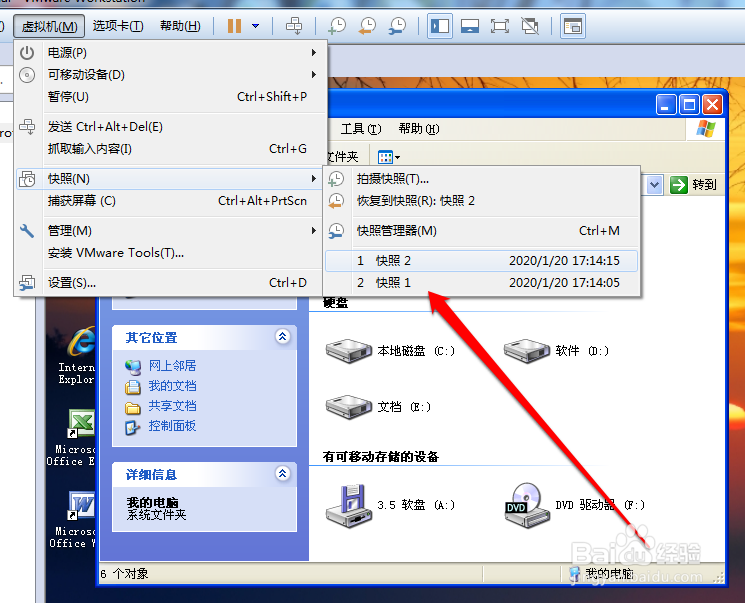This screenshot has height=603, width=745.
Task: Open the 帮助(H) menu in Explorer window
Action: point(419,129)
